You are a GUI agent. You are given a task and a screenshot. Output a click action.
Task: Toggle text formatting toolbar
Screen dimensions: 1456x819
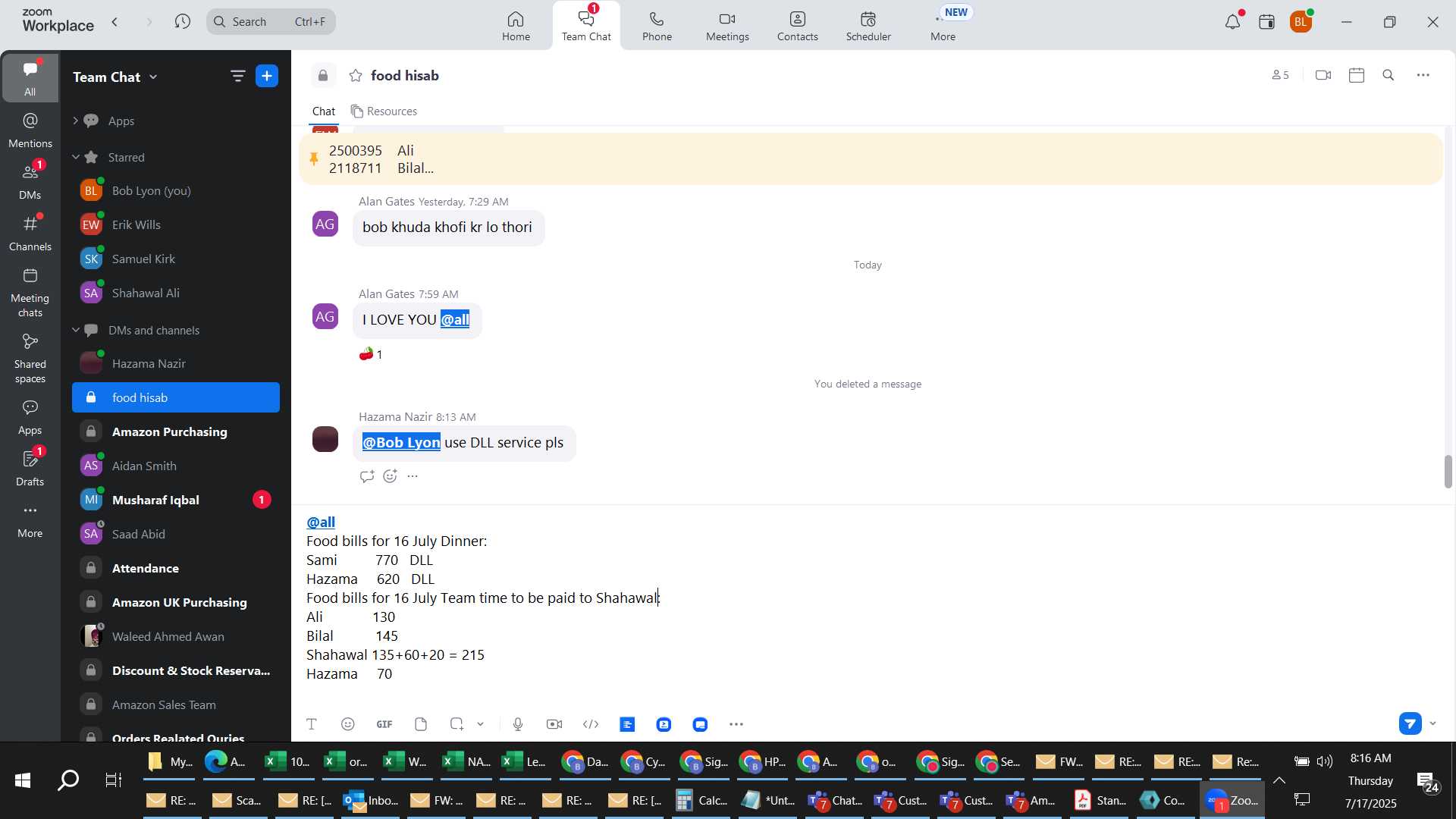pyautogui.click(x=311, y=725)
